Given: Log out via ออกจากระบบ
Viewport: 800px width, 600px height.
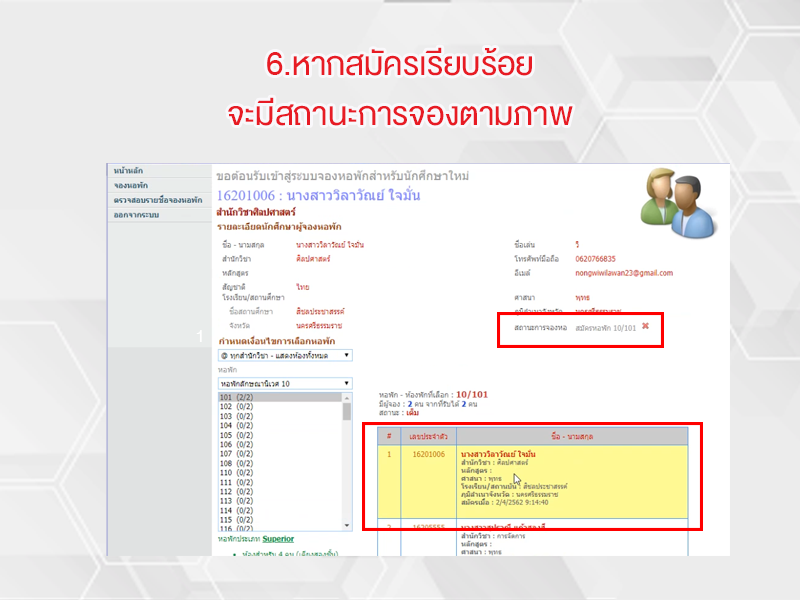Looking at the screenshot, I should tap(138, 215).
